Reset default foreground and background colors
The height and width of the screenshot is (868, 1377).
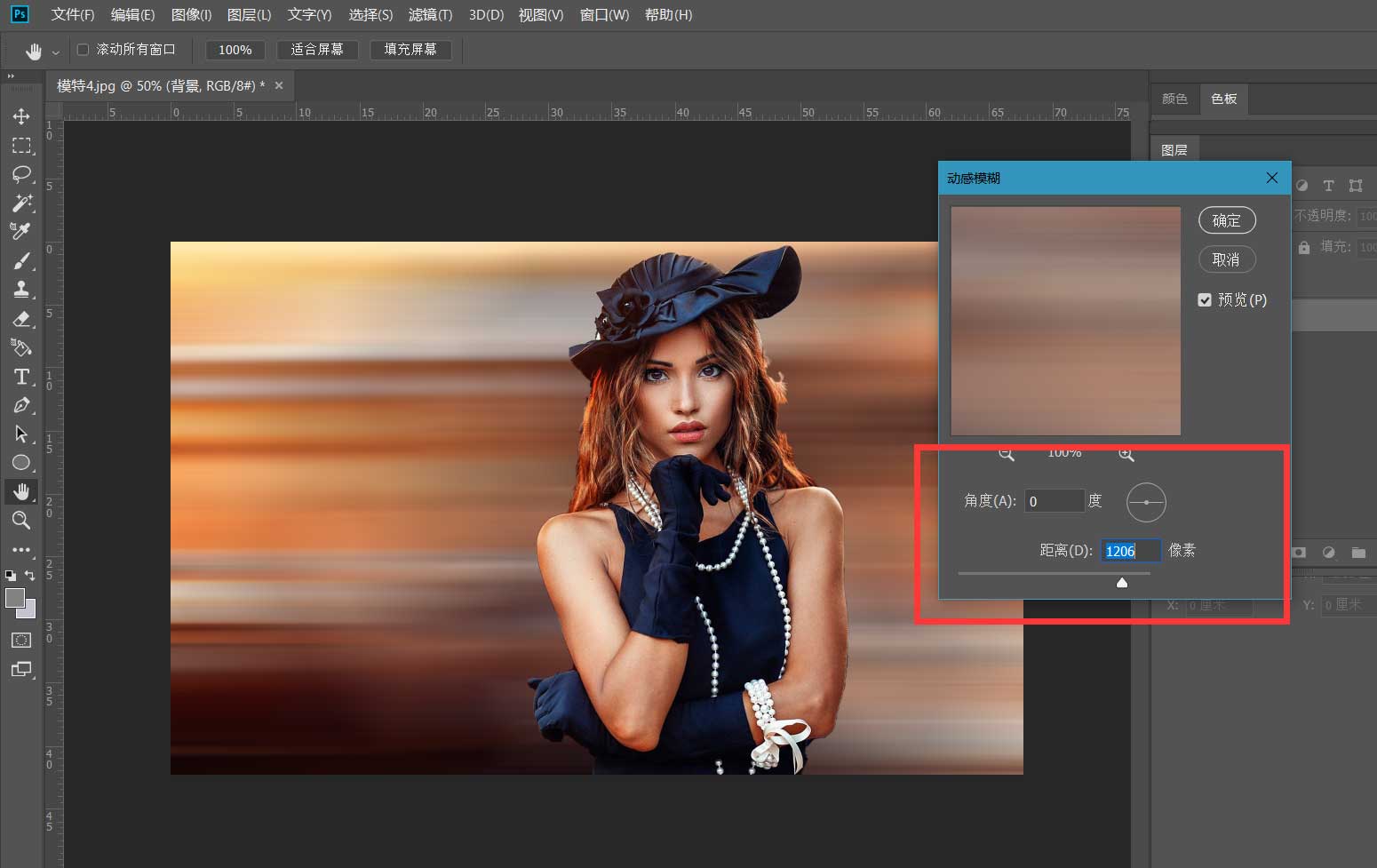11,575
